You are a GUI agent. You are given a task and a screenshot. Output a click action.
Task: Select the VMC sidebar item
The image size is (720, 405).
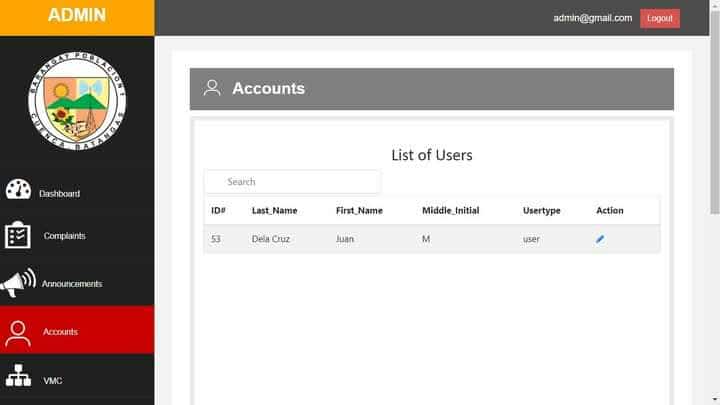click(52, 380)
